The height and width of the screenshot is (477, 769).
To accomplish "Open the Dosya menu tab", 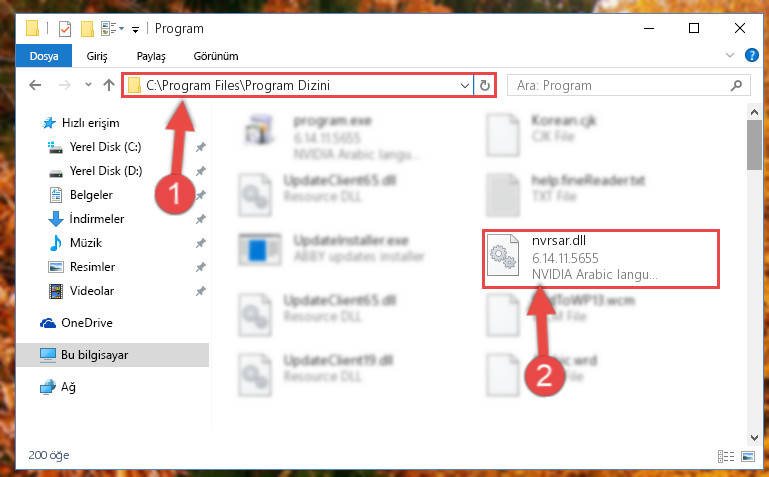I will (44, 56).
